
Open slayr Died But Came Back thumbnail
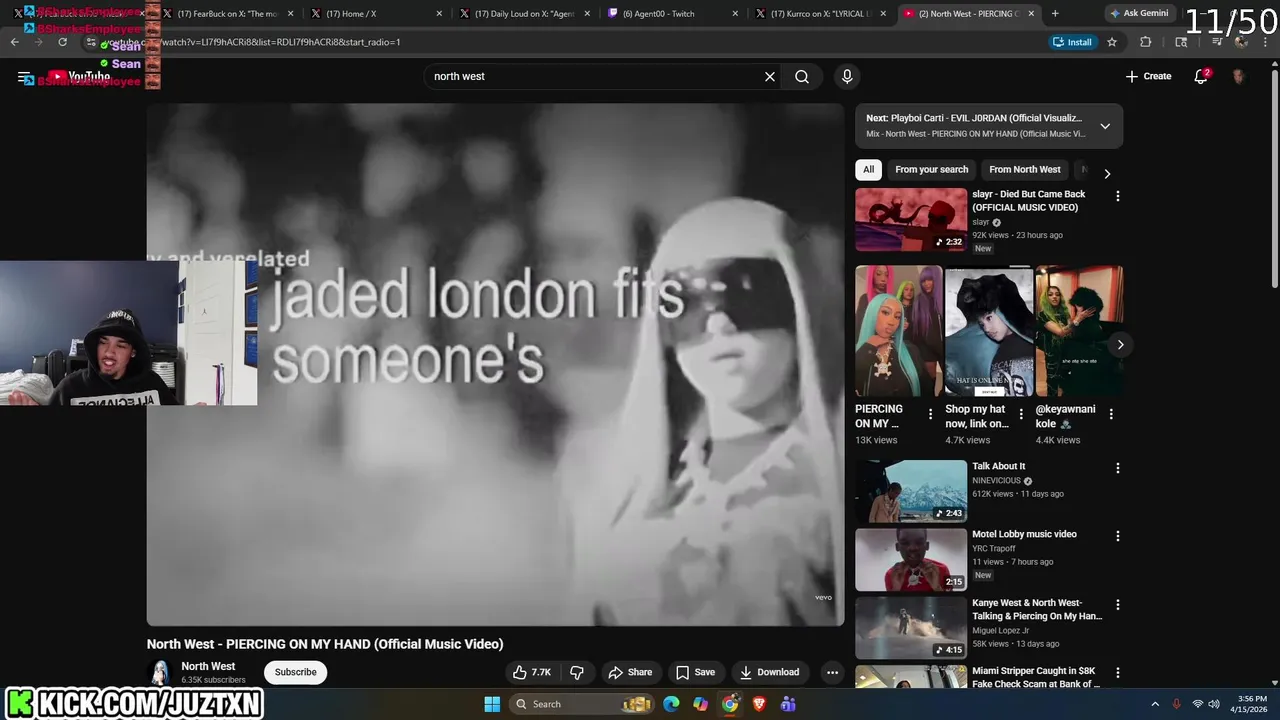tap(911, 220)
